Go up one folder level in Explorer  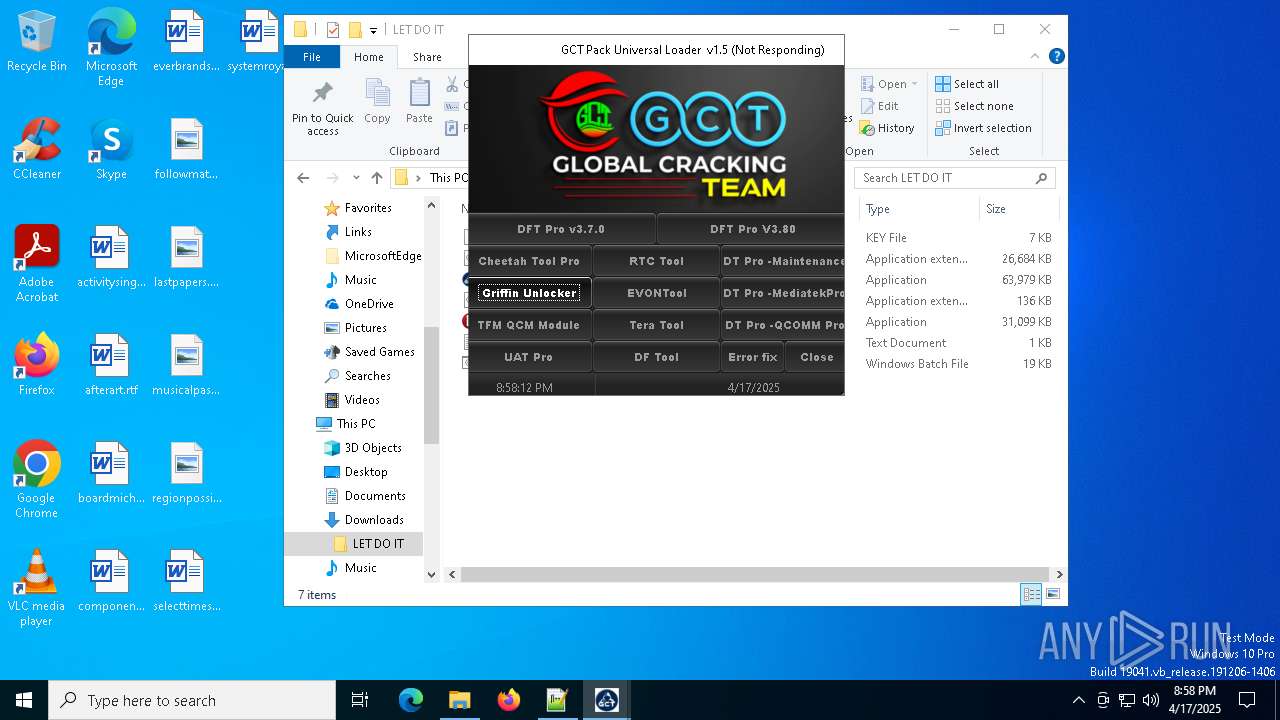pos(377,178)
